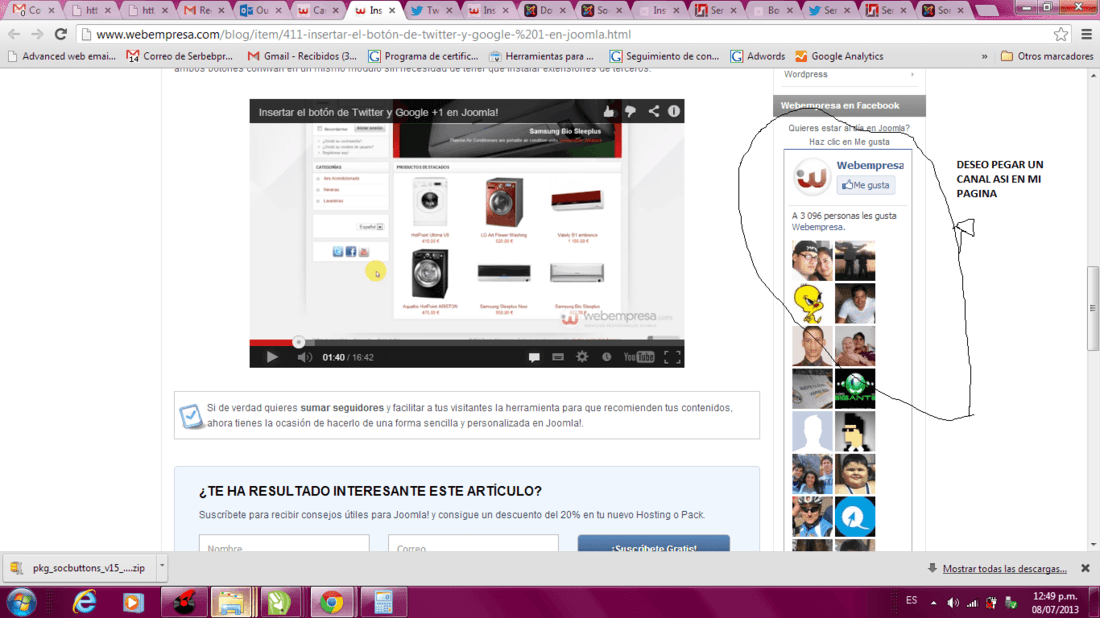Close the active Ins tab
This screenshot has height=618, width=1100.
point(392,11)
